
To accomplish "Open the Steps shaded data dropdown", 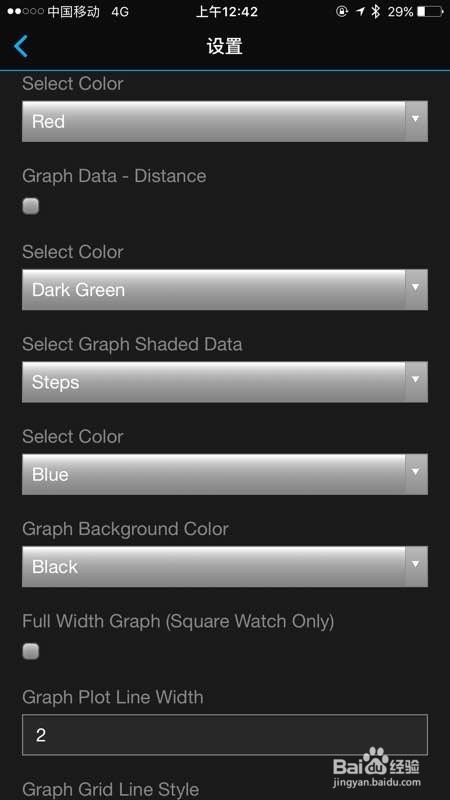I will [x=225, y=382].
